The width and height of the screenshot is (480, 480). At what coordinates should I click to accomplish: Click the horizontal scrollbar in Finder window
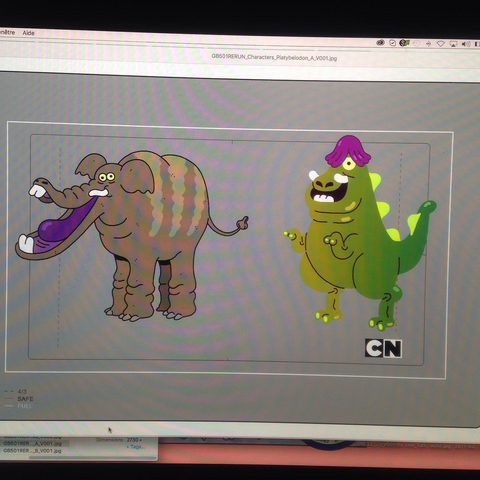pyautogui.click(x=92, y=457)
